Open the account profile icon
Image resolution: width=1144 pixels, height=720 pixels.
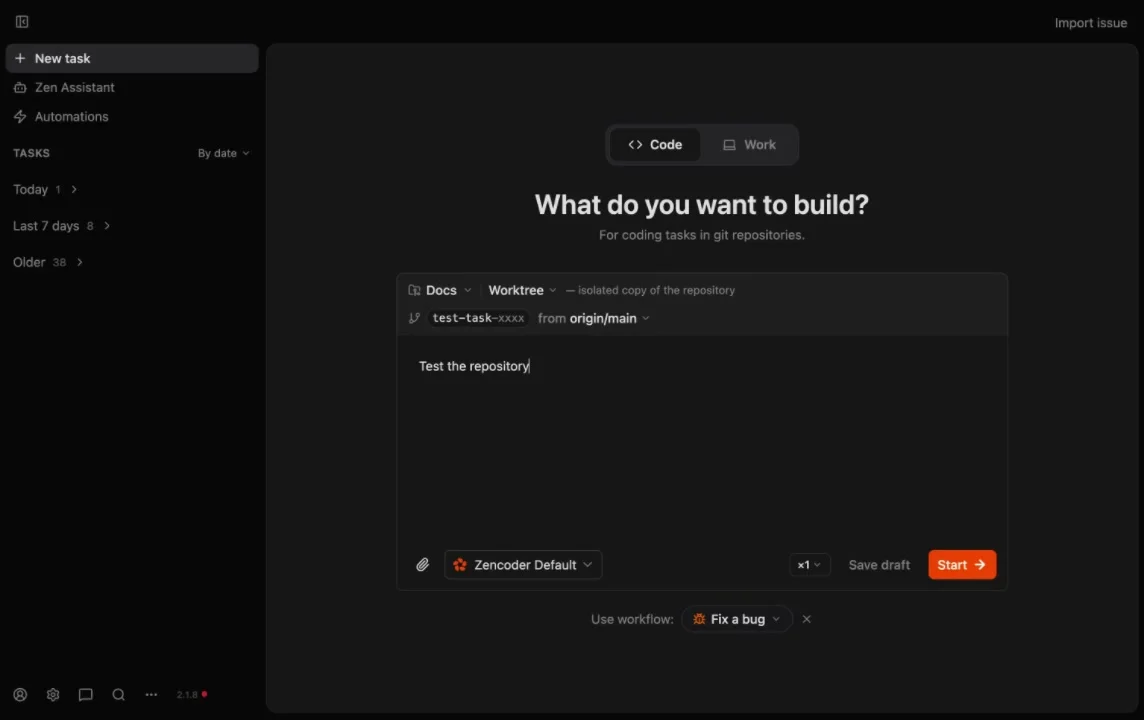[20, 694]
